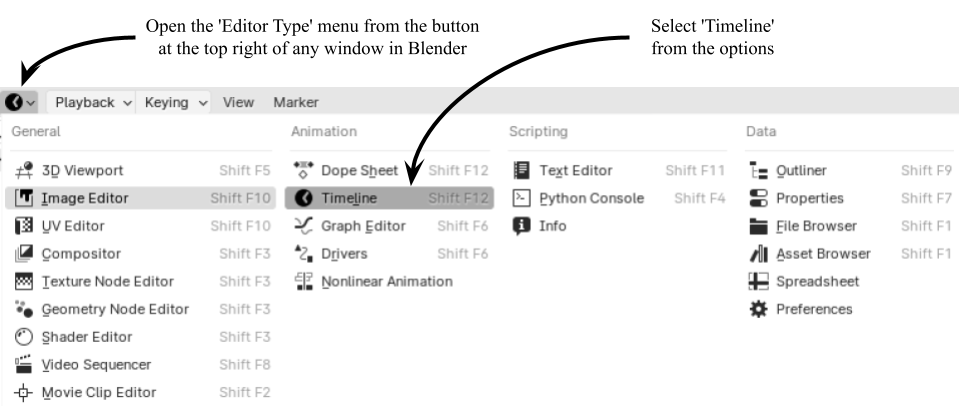
Task: Select Text Editor from Scripting
Action: click(x=575, y=171)
